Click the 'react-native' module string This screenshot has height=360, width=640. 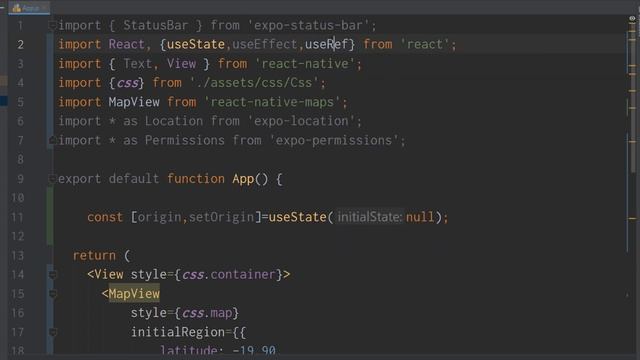tap(305, 64)
